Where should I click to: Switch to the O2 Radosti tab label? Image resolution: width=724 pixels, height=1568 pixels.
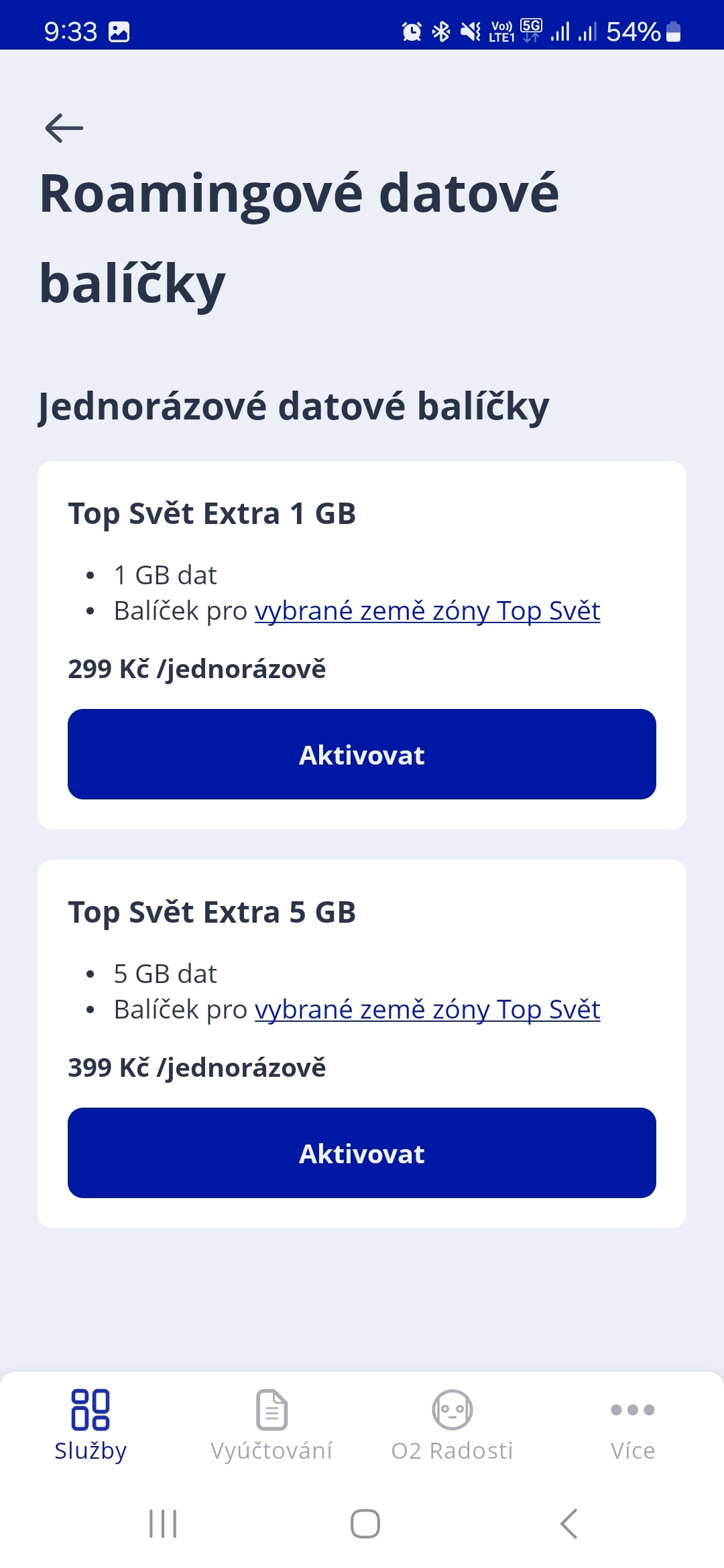tap(452, 1451)
